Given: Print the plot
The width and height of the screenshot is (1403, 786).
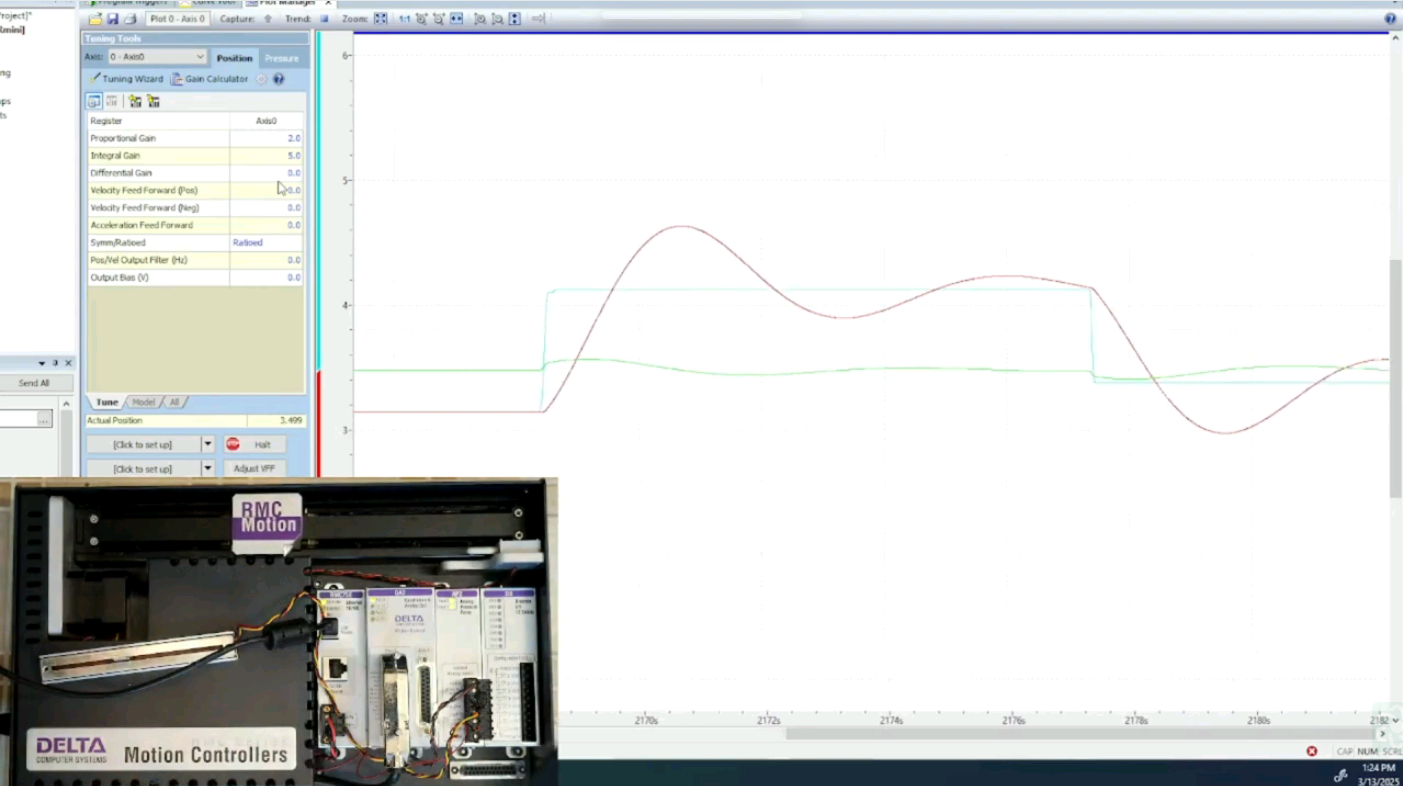Looking at the screenshot, I should point(130,19).
